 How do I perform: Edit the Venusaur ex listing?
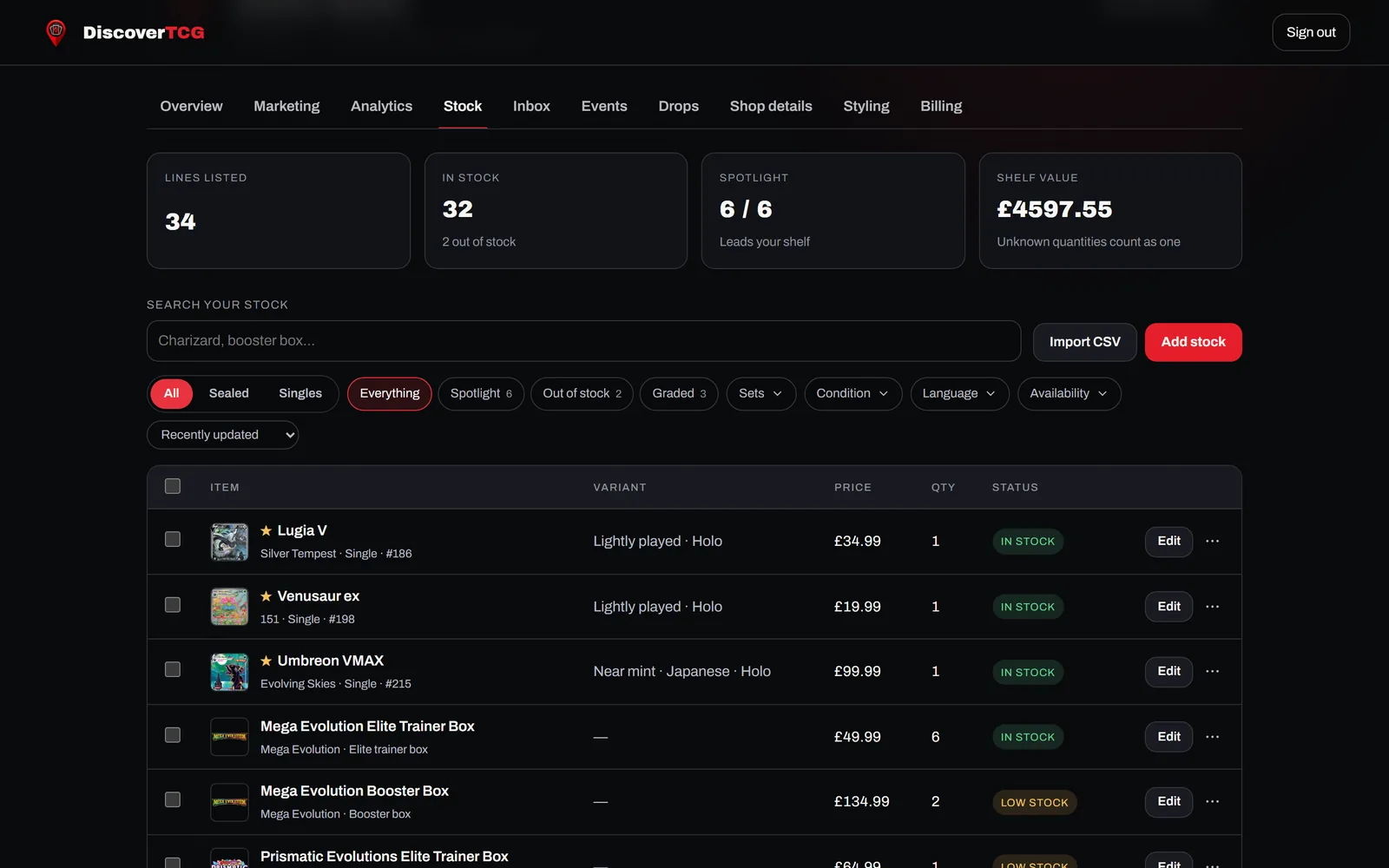tap(1168, 607)
